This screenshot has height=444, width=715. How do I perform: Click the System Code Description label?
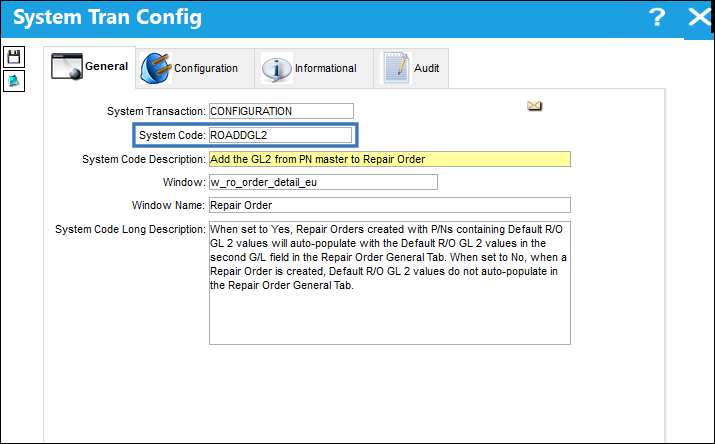(144, 159)
